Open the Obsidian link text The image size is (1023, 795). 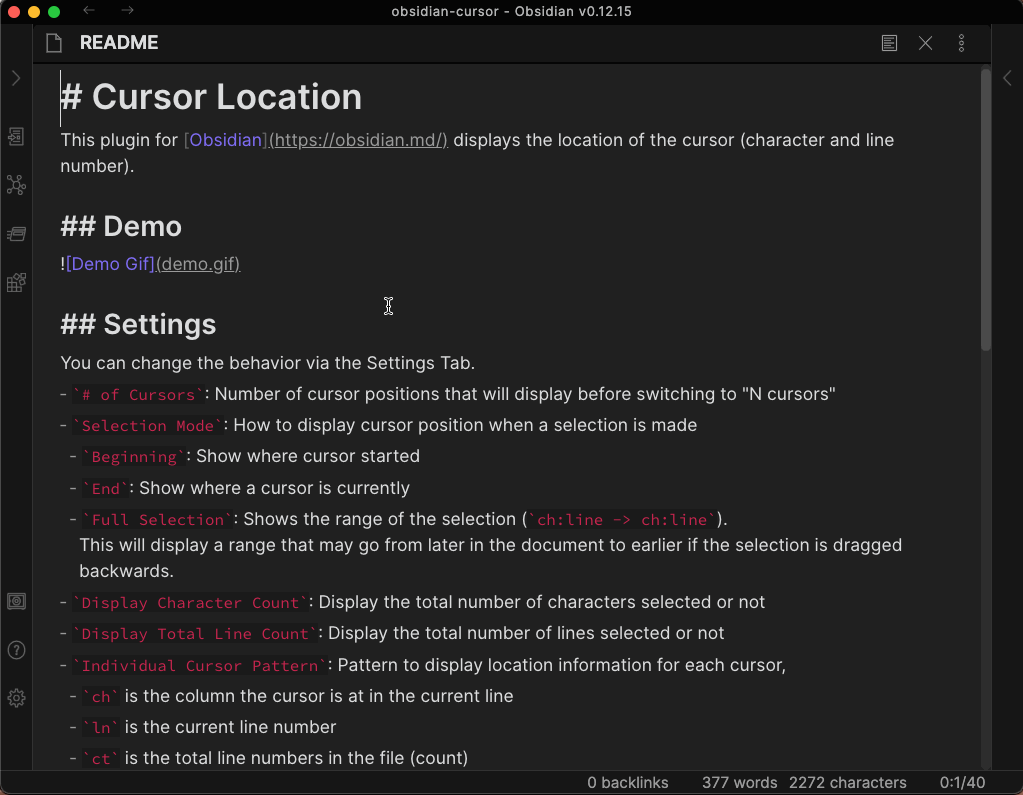tap(226, 140)
